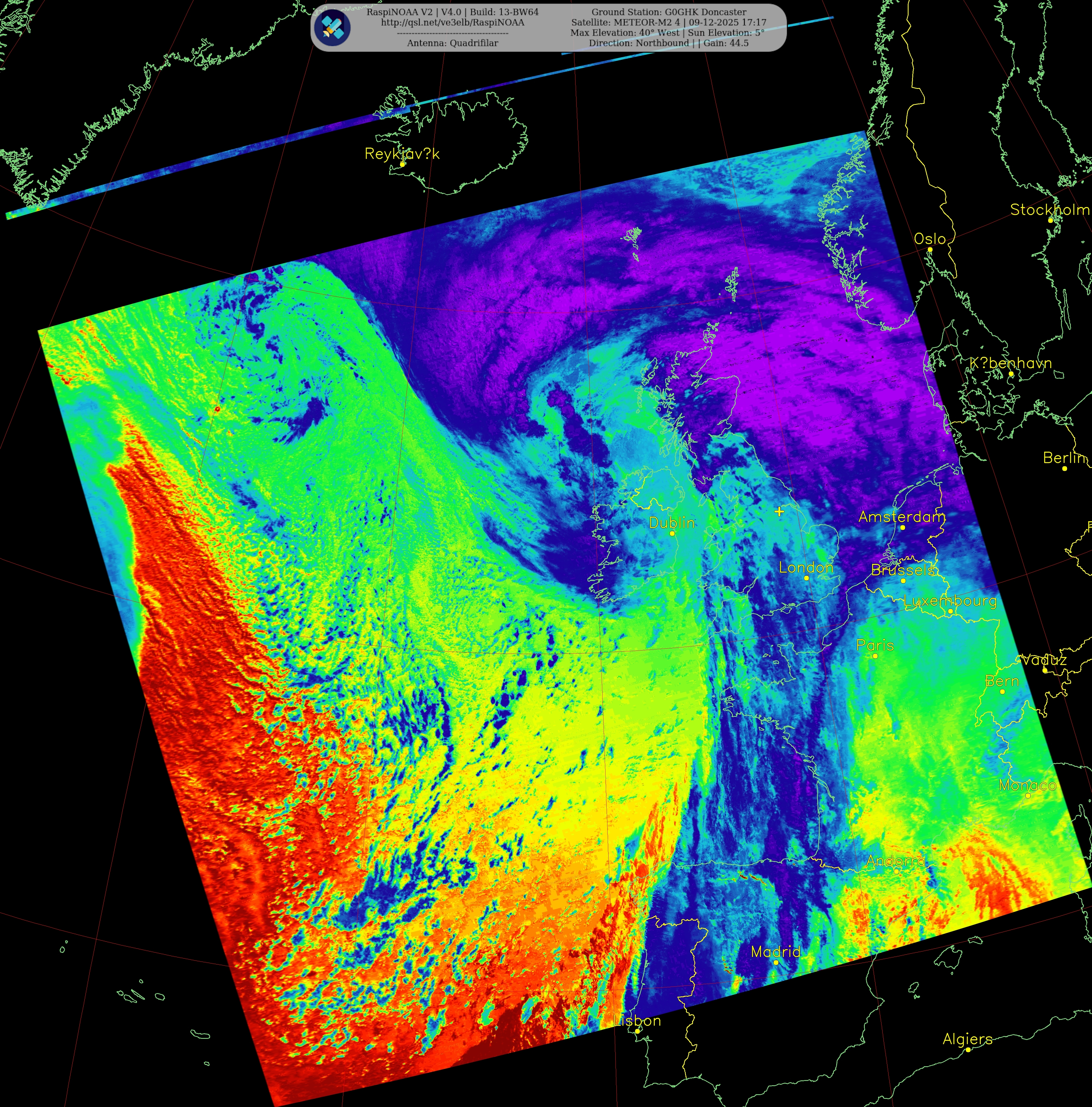The image size is (1092, 1107).
Task: Select the Dublin city marker dot
Action: (672, 533)
